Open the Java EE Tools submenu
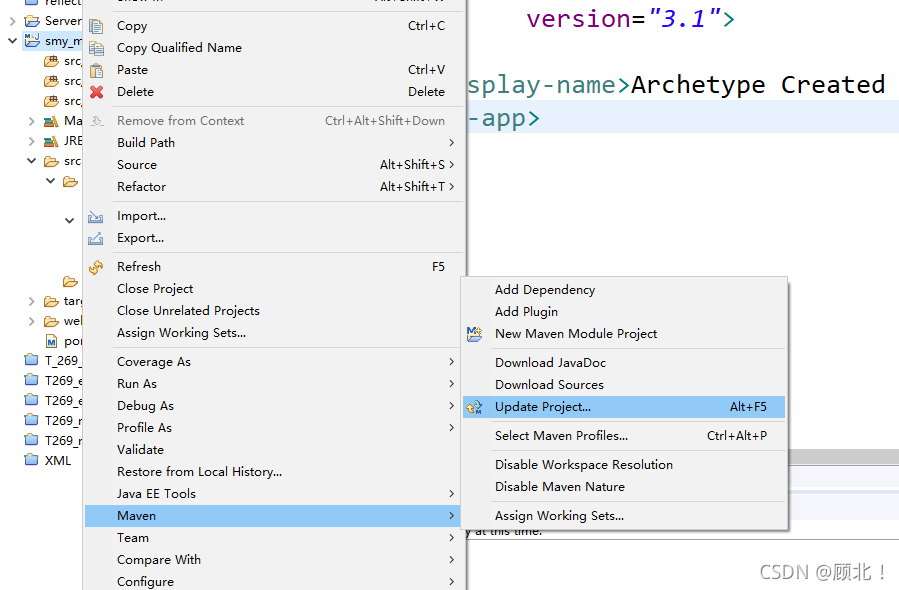The image size is (899, 590). [273, 494]
